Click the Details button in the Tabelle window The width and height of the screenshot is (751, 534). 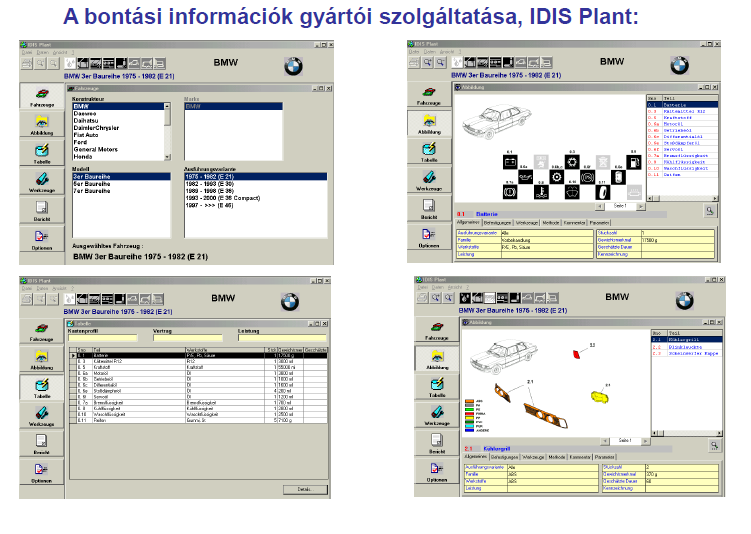coord(305,489)
